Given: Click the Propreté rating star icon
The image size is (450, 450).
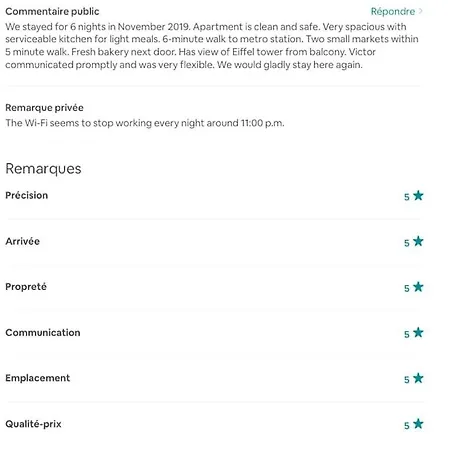Looking at the screenshot, I should pyautogui.click(x=418, y=287).
